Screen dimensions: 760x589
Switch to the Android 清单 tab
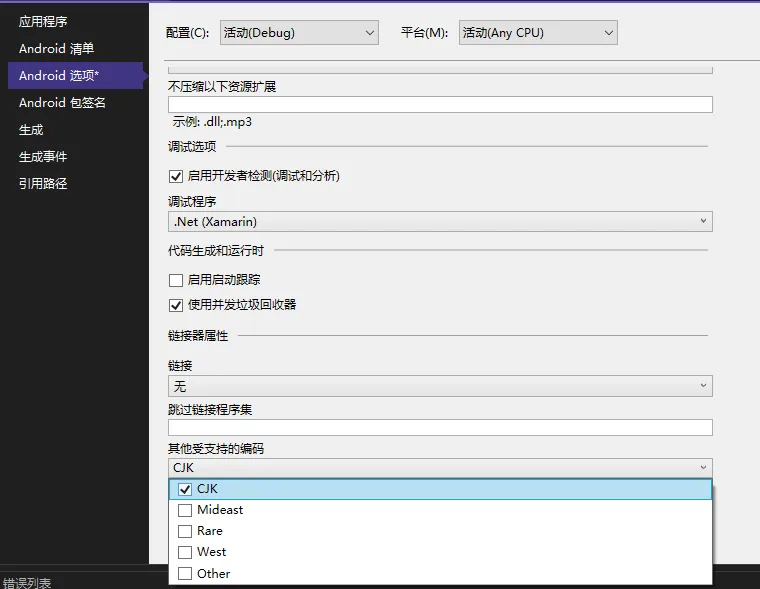tap(56, 48)
